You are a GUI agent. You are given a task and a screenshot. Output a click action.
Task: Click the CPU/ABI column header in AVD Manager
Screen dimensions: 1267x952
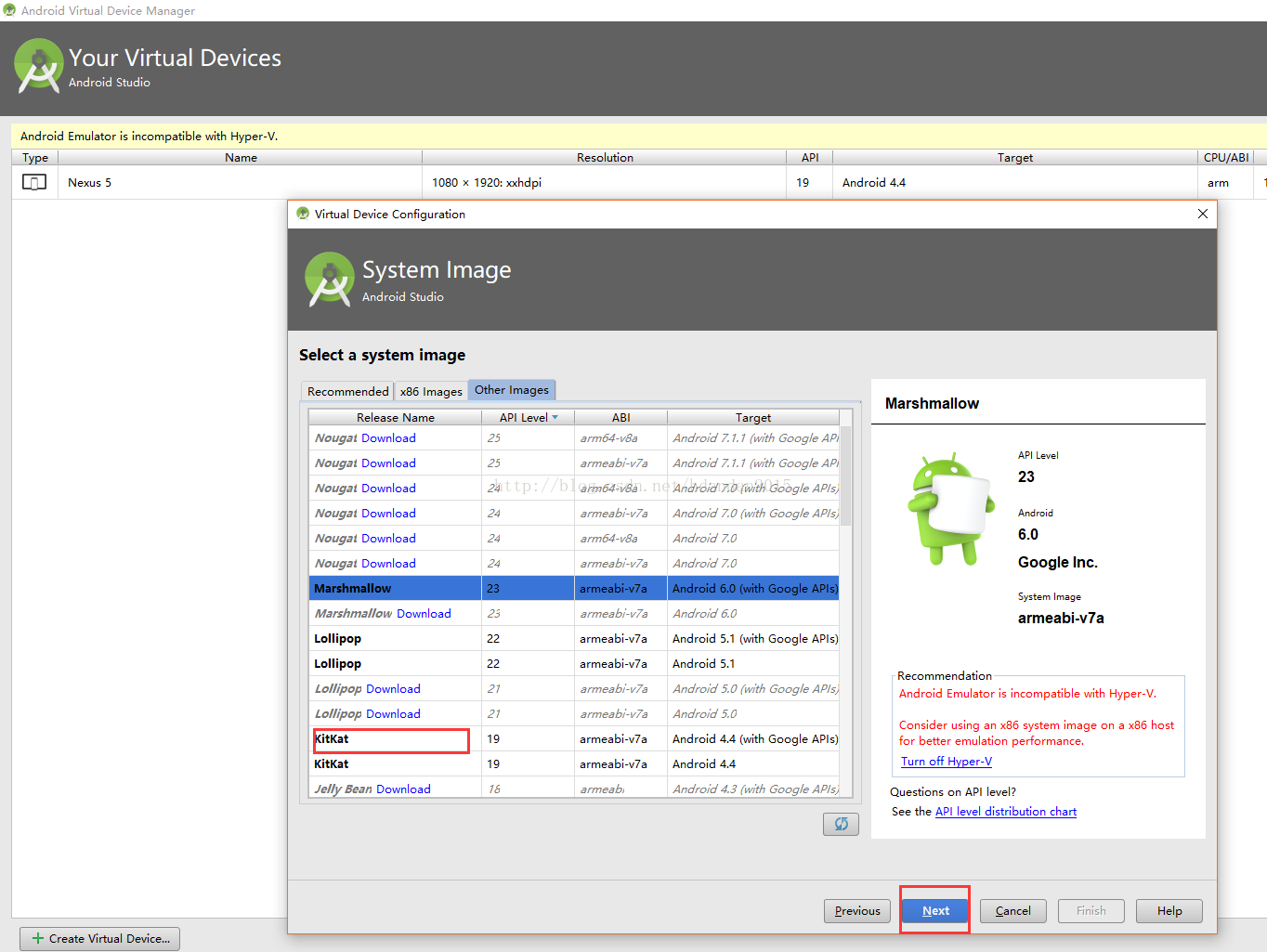(x=1226, y=157)
